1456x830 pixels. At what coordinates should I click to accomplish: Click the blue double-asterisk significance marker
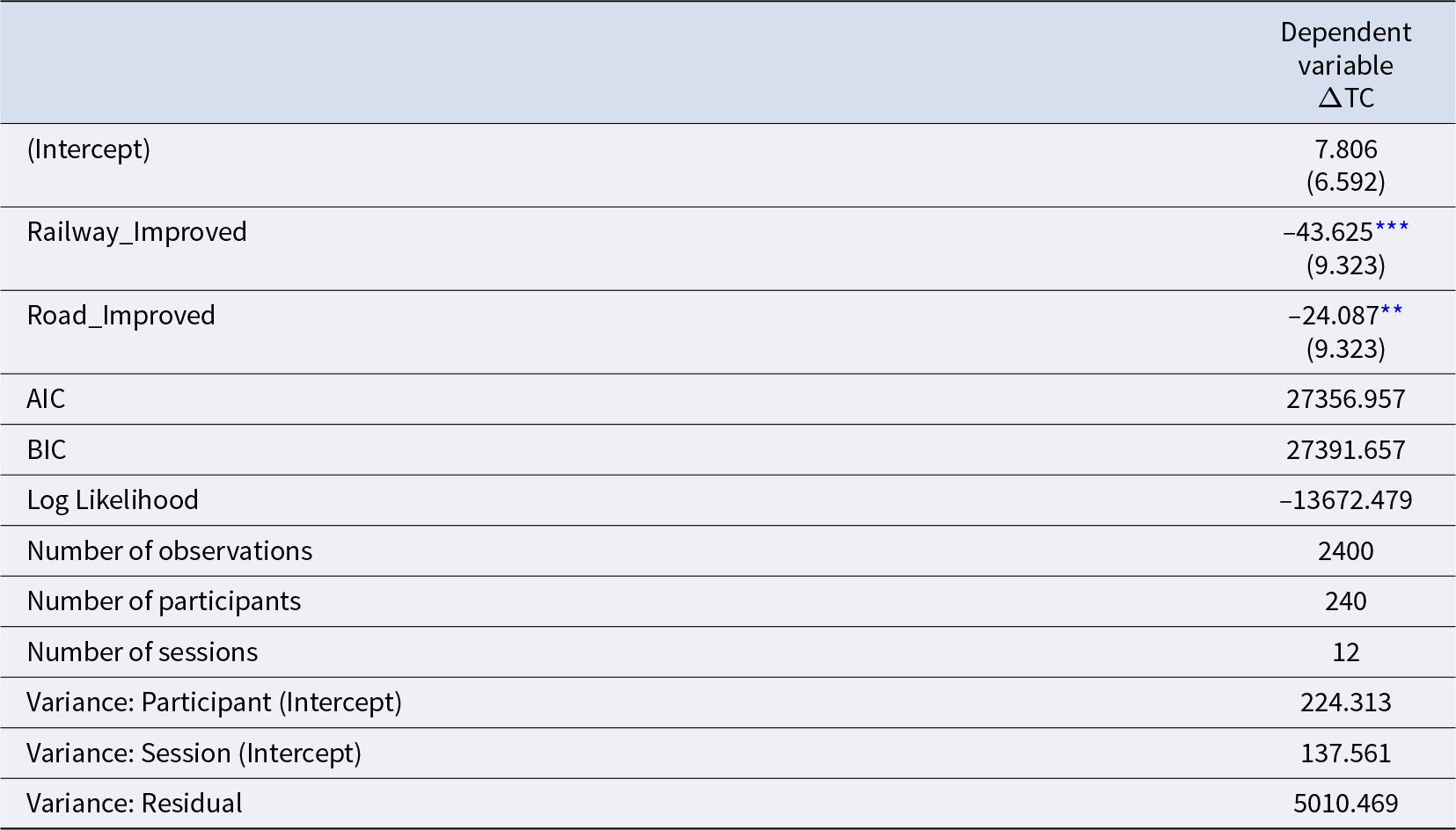(x=1391, y=311)
